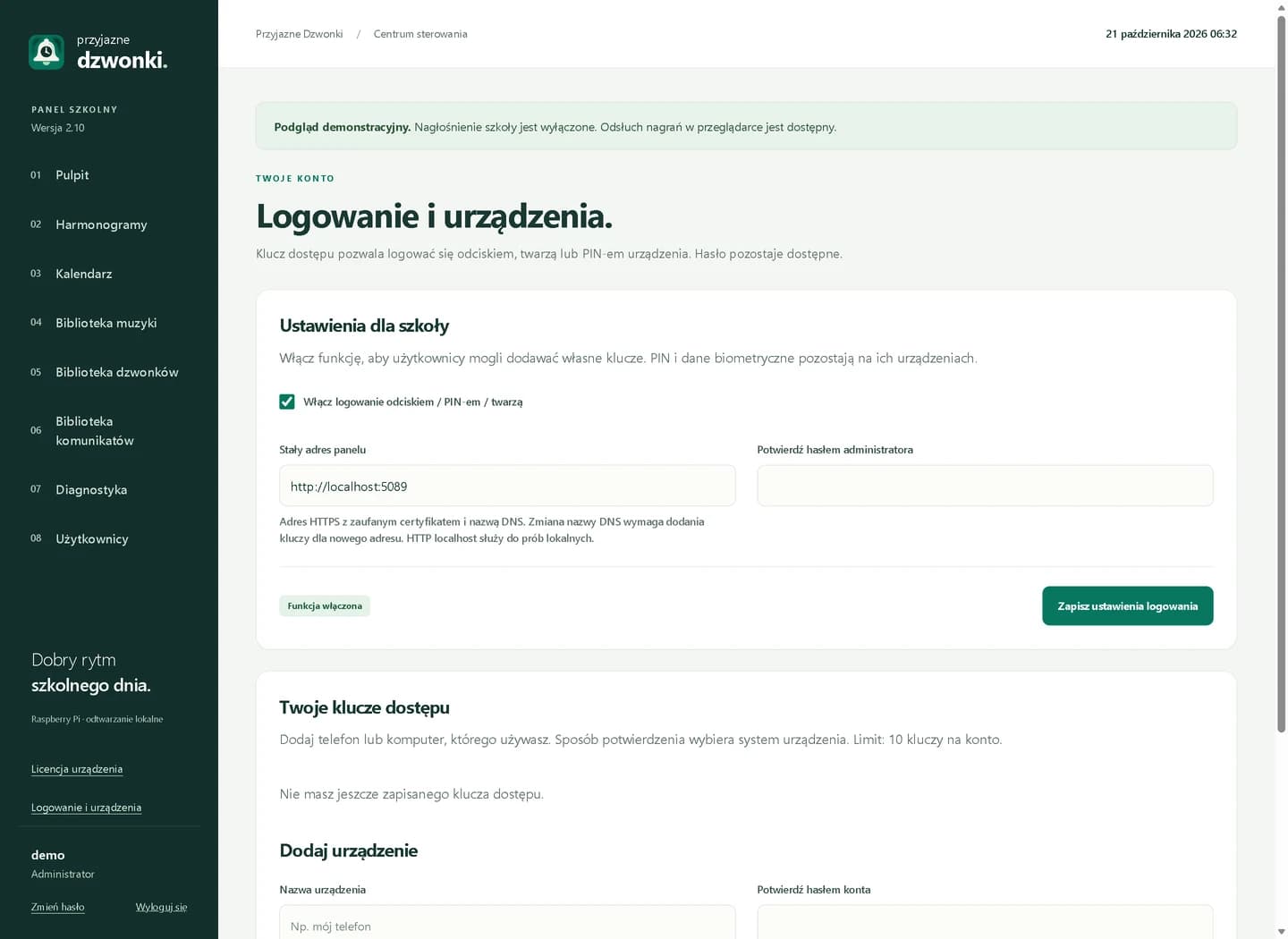Click the scrollbar up arrow

[x=1281, y=7]
